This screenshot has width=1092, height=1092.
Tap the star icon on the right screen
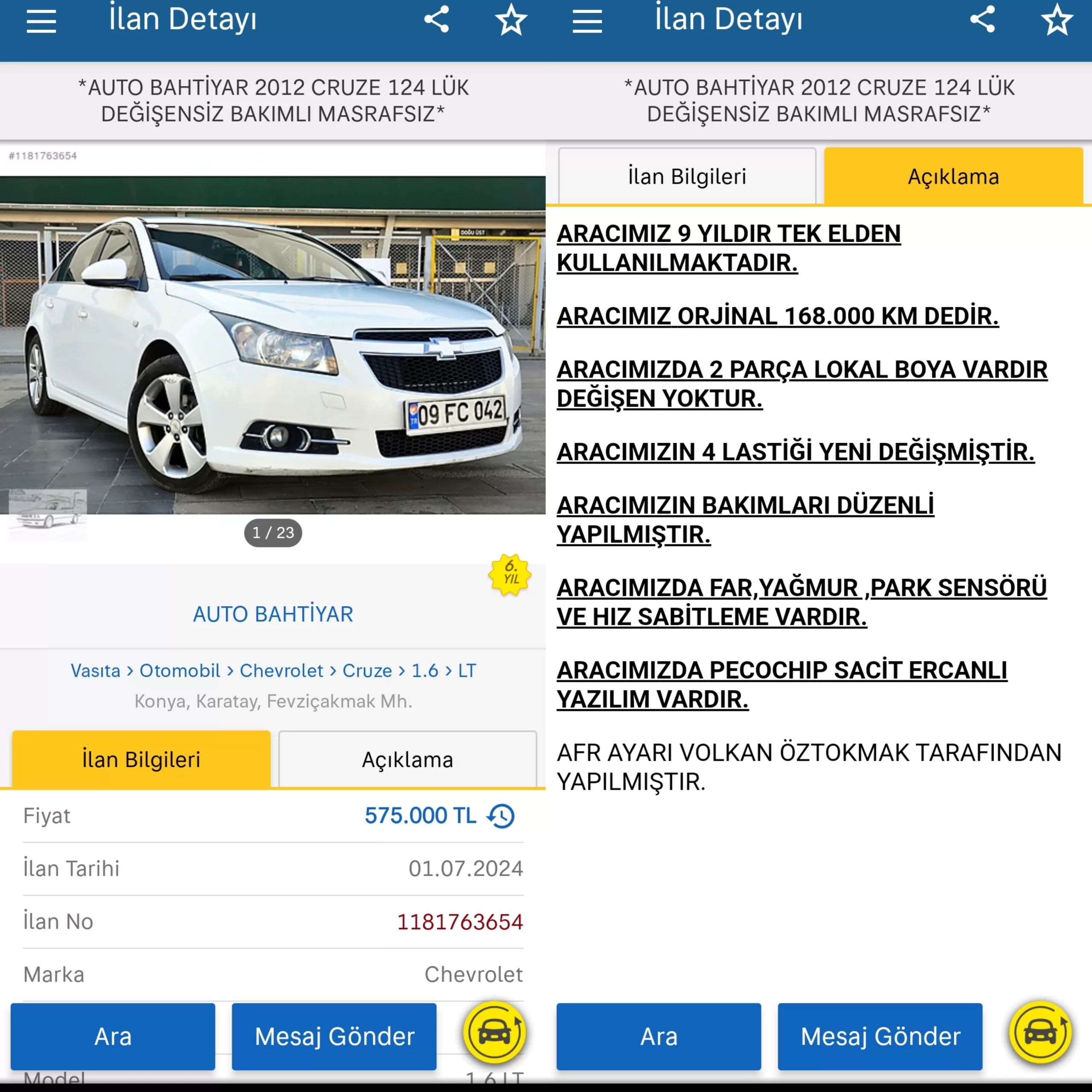(1057, 20)
